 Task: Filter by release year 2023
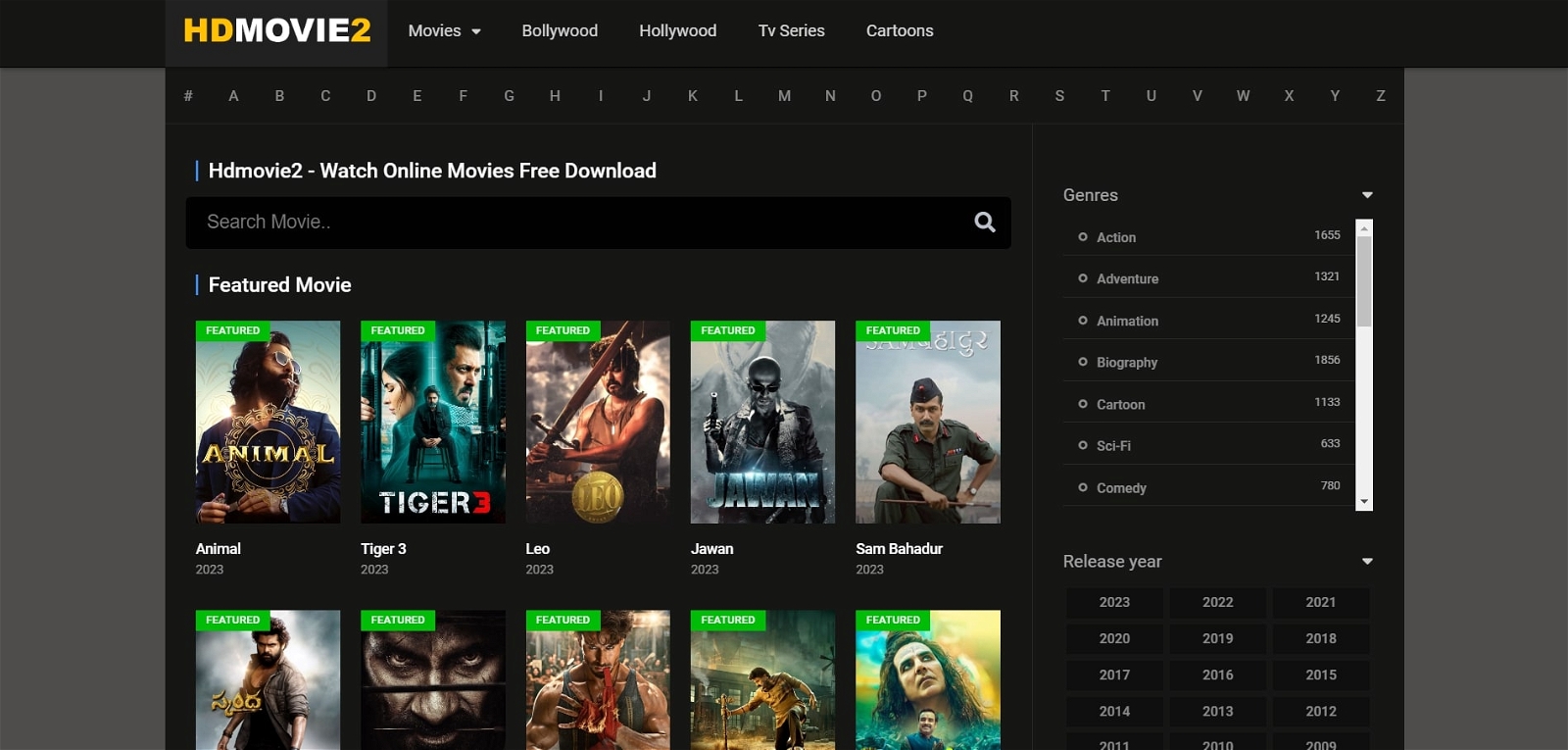(x=1114, y=602)
